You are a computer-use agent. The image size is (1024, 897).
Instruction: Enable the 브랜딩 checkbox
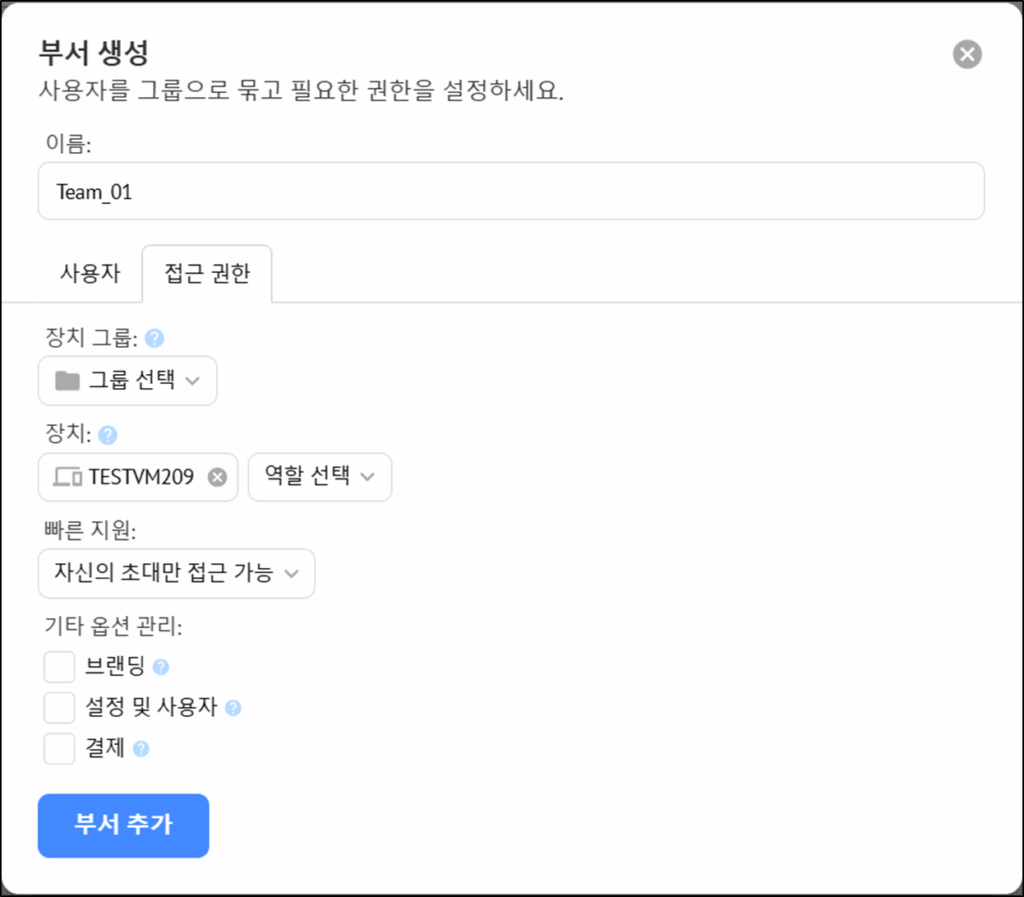coord(59,667)
